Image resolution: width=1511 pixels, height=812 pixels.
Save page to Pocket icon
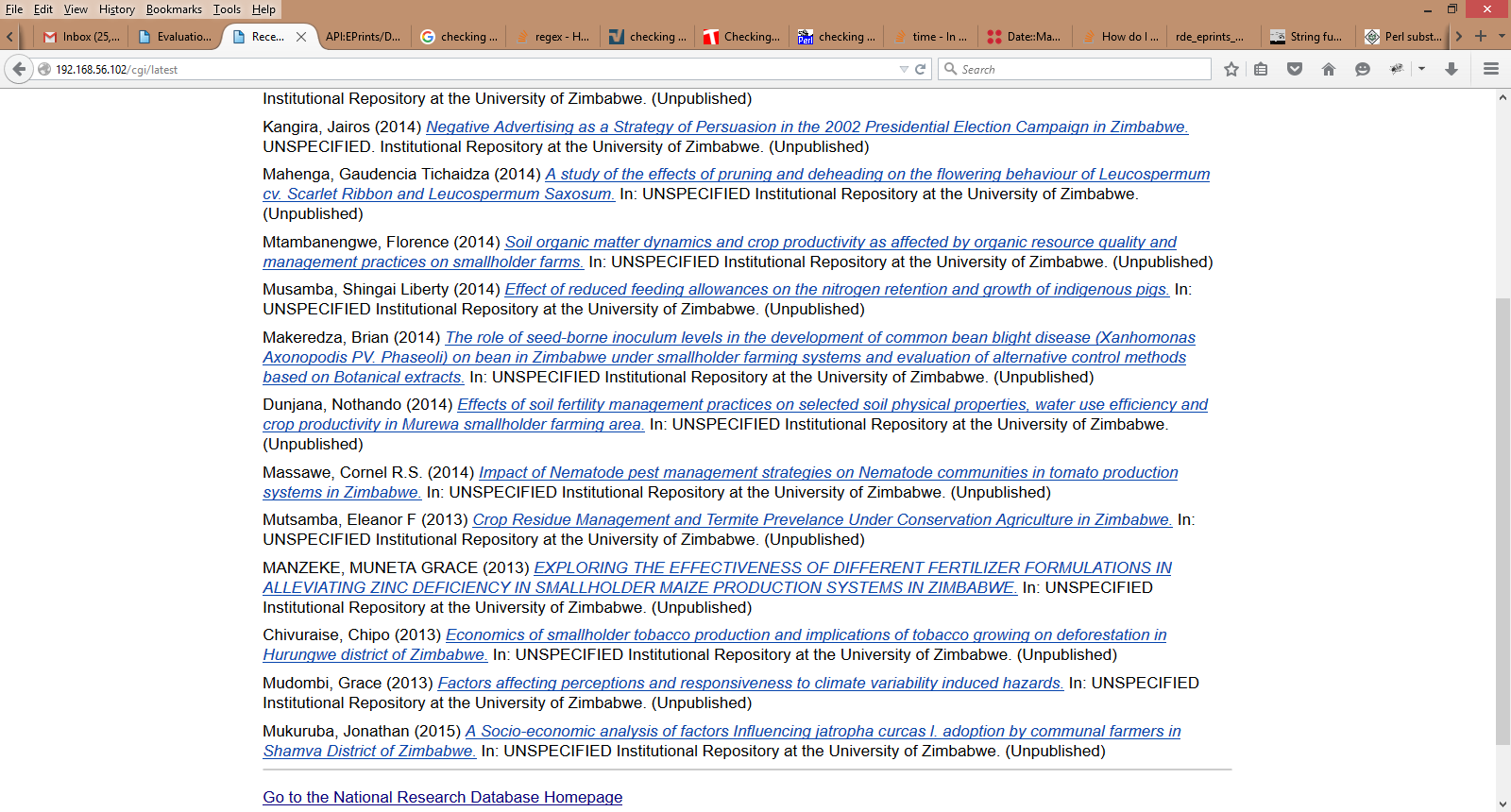[x=1295, y=69]
